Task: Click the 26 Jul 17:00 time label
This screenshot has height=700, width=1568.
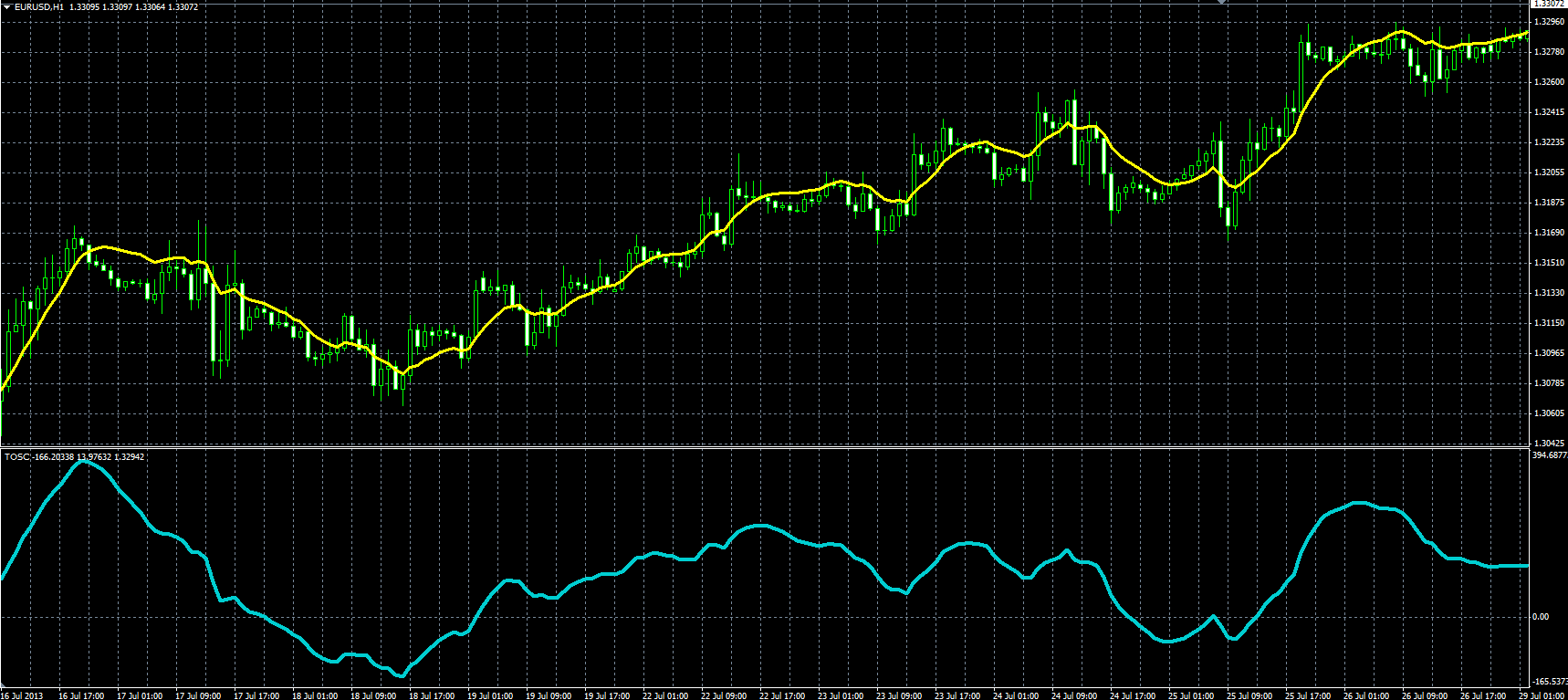Action: click(1483, 695)
